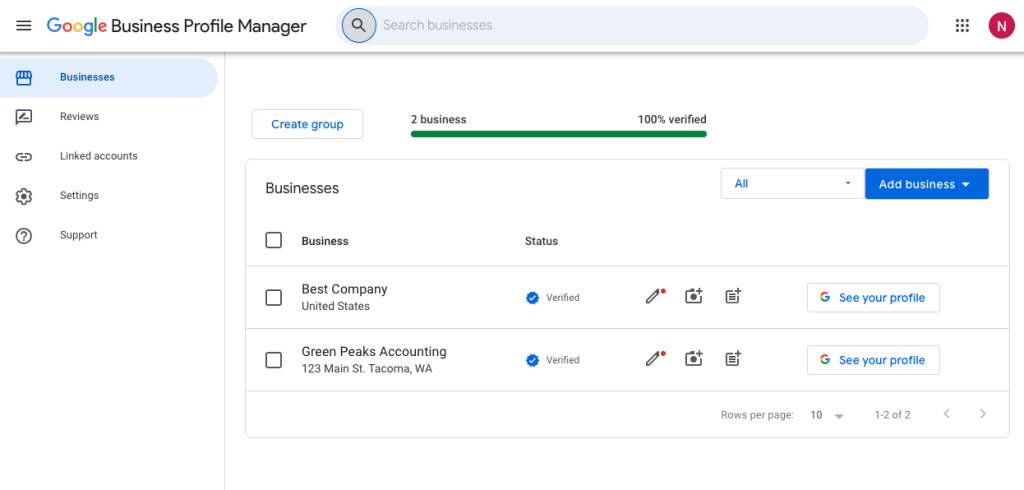
Task: See your profile for Green Peaks Accounting
Action: tap(873, 360)
